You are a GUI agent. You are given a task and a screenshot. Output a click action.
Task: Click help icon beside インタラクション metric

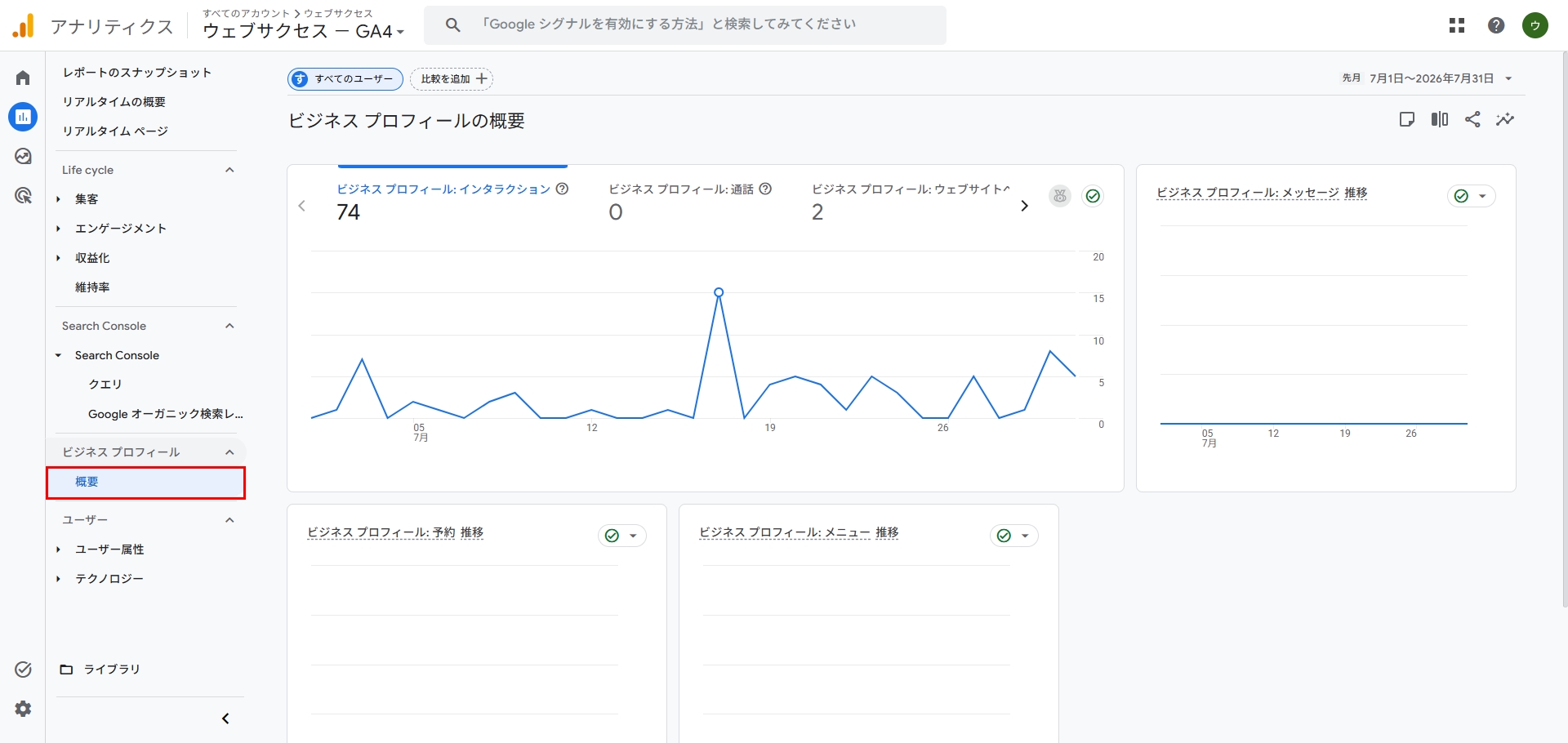562,189
